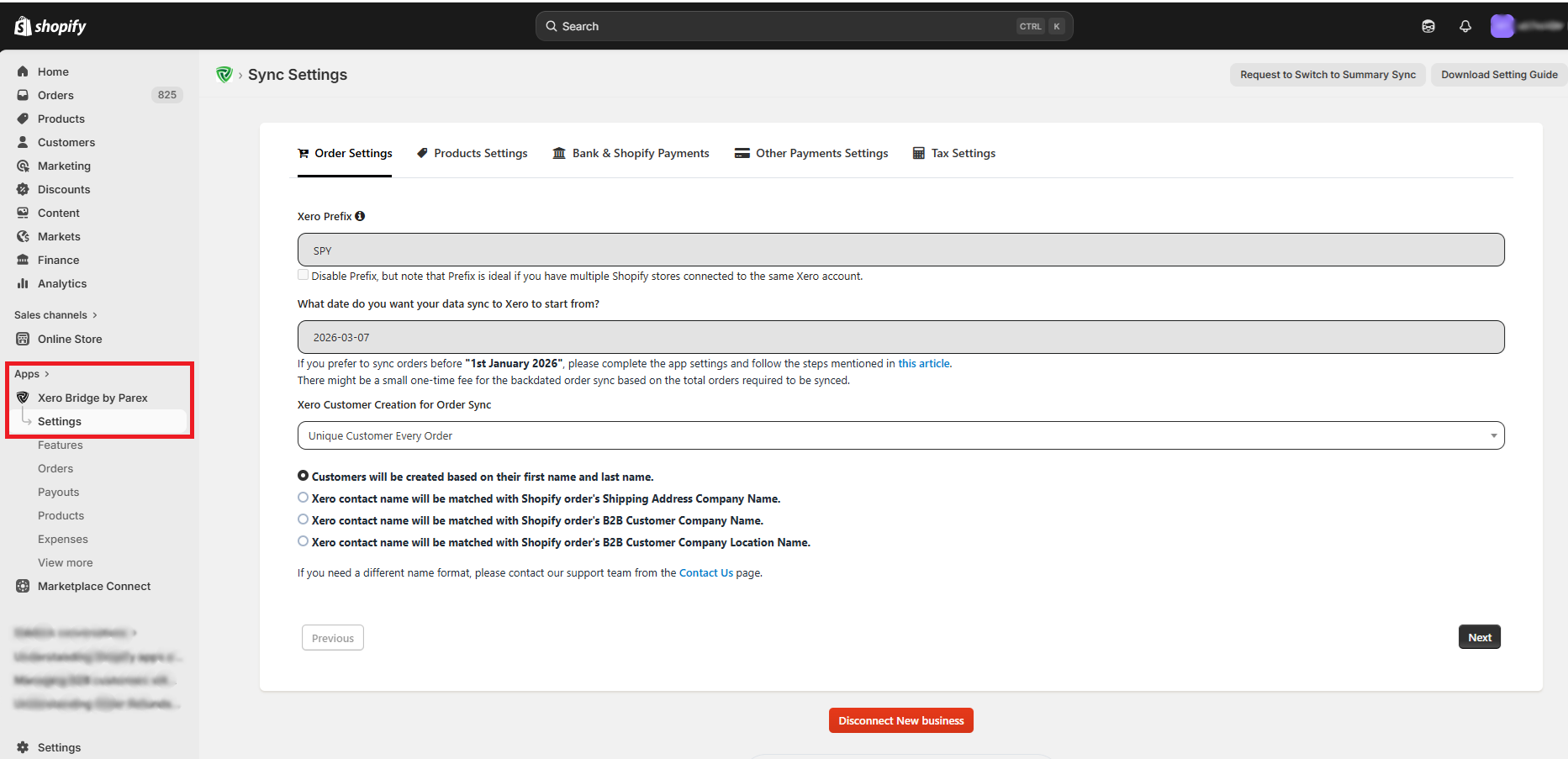Image resolution: width=1568 pixels, height=759 pixels.
Task: Select Shipping Address Company Name matching option
Action: [304, 498]
